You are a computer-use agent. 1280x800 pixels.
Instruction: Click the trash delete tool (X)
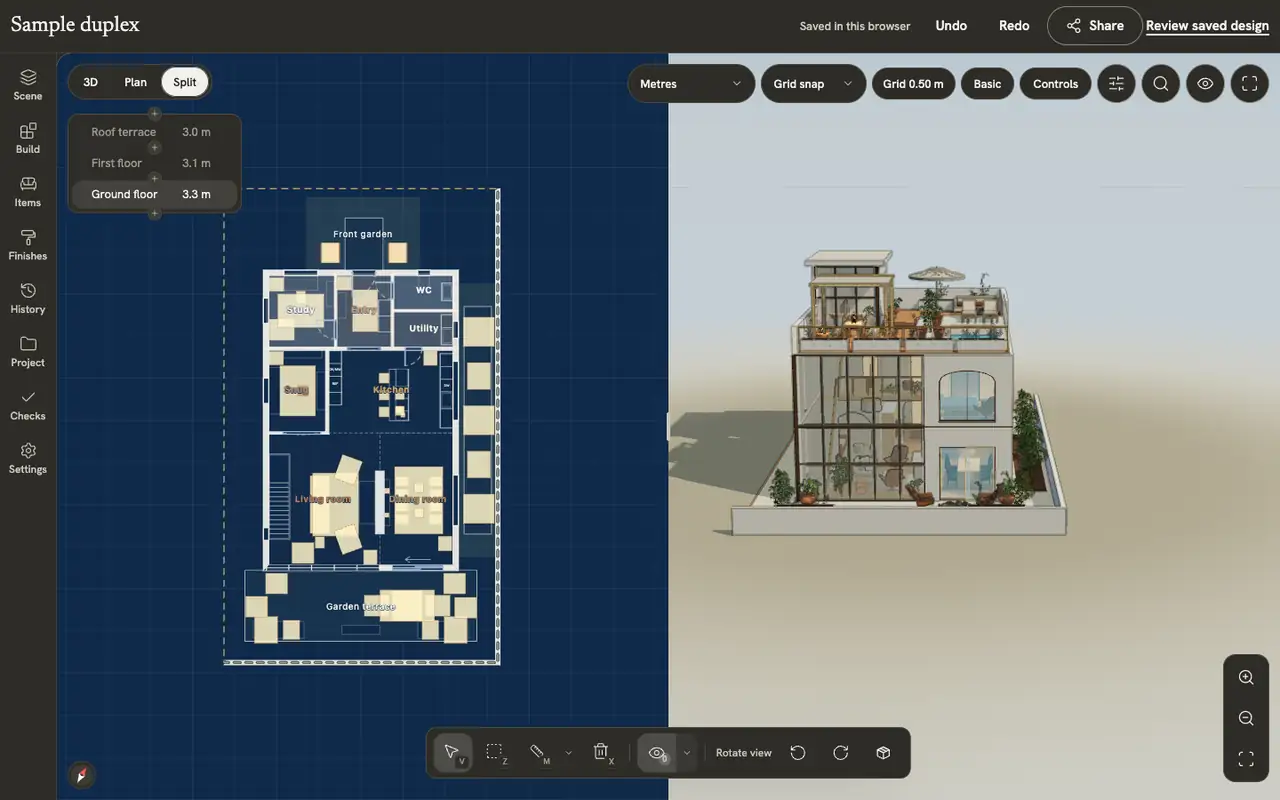tap(601, 753)
